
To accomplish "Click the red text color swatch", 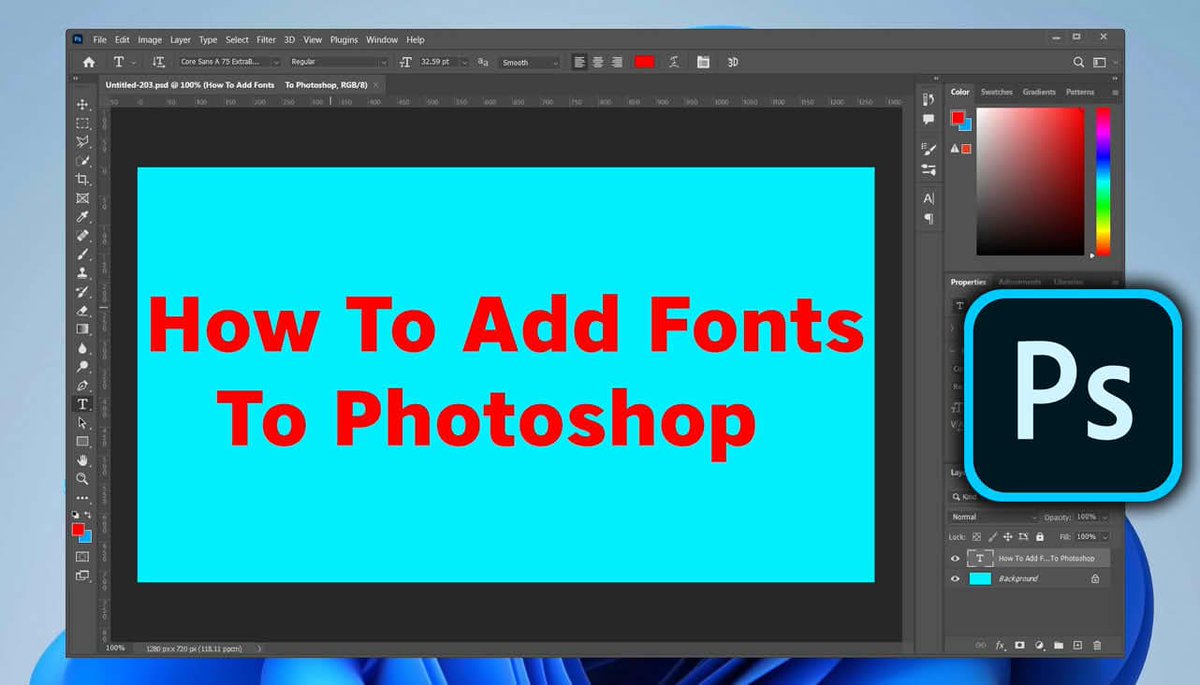I will click(644, 62).
